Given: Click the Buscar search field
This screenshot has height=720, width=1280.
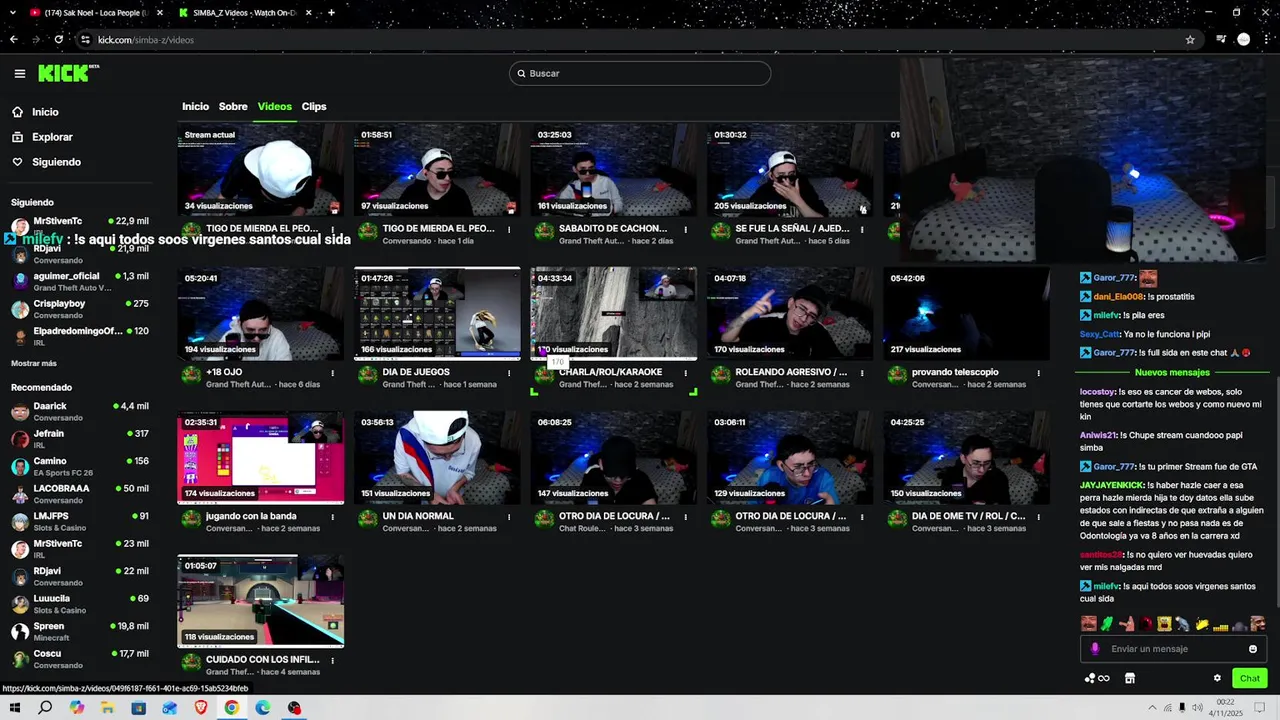Looking at the screenshot, I should [640, 73].
